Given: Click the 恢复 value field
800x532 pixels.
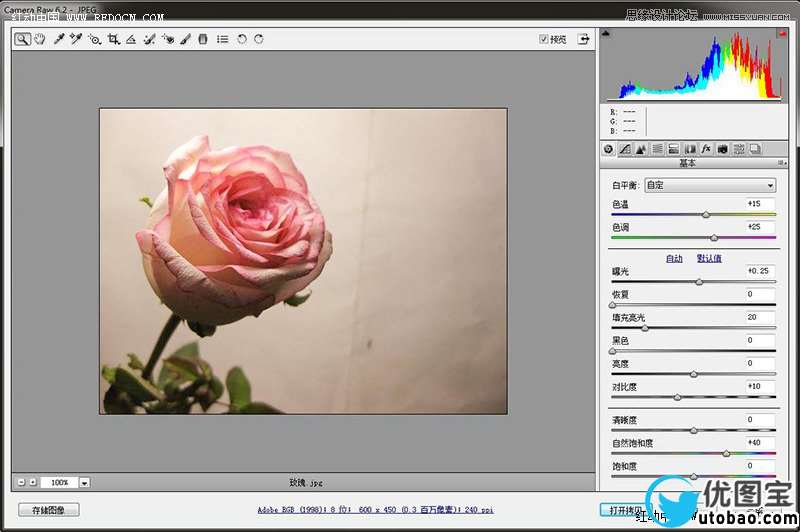Looking at the screenshot, I should pos(760,294).
